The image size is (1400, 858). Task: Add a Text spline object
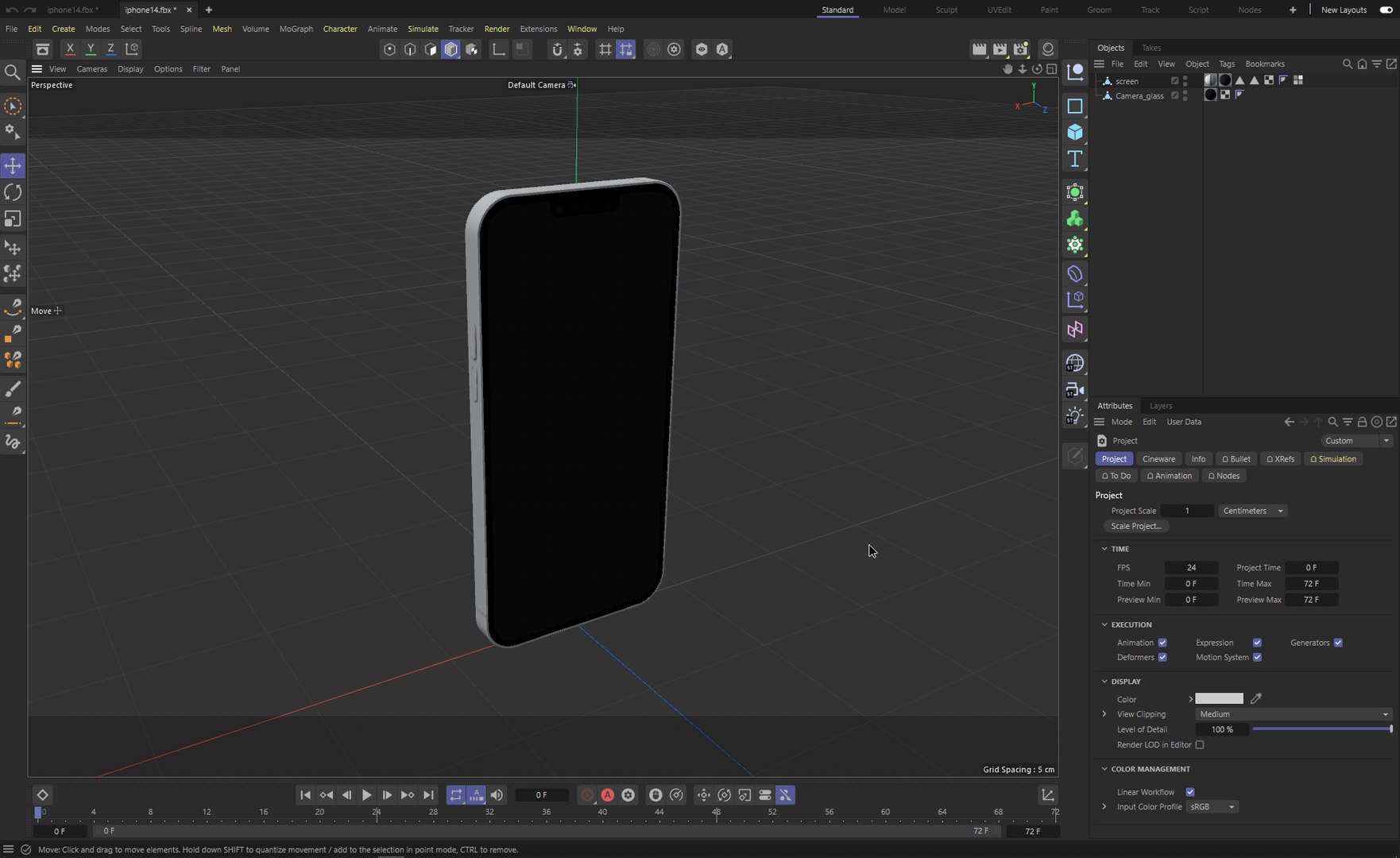pyautogui.click(x=1075, y=159)
